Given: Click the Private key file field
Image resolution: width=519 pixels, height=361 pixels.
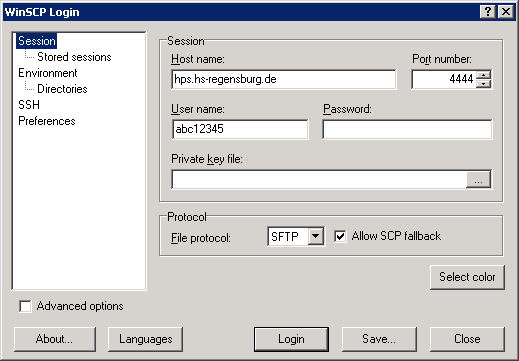Looking at the screenshot, I should pos(319,179).
